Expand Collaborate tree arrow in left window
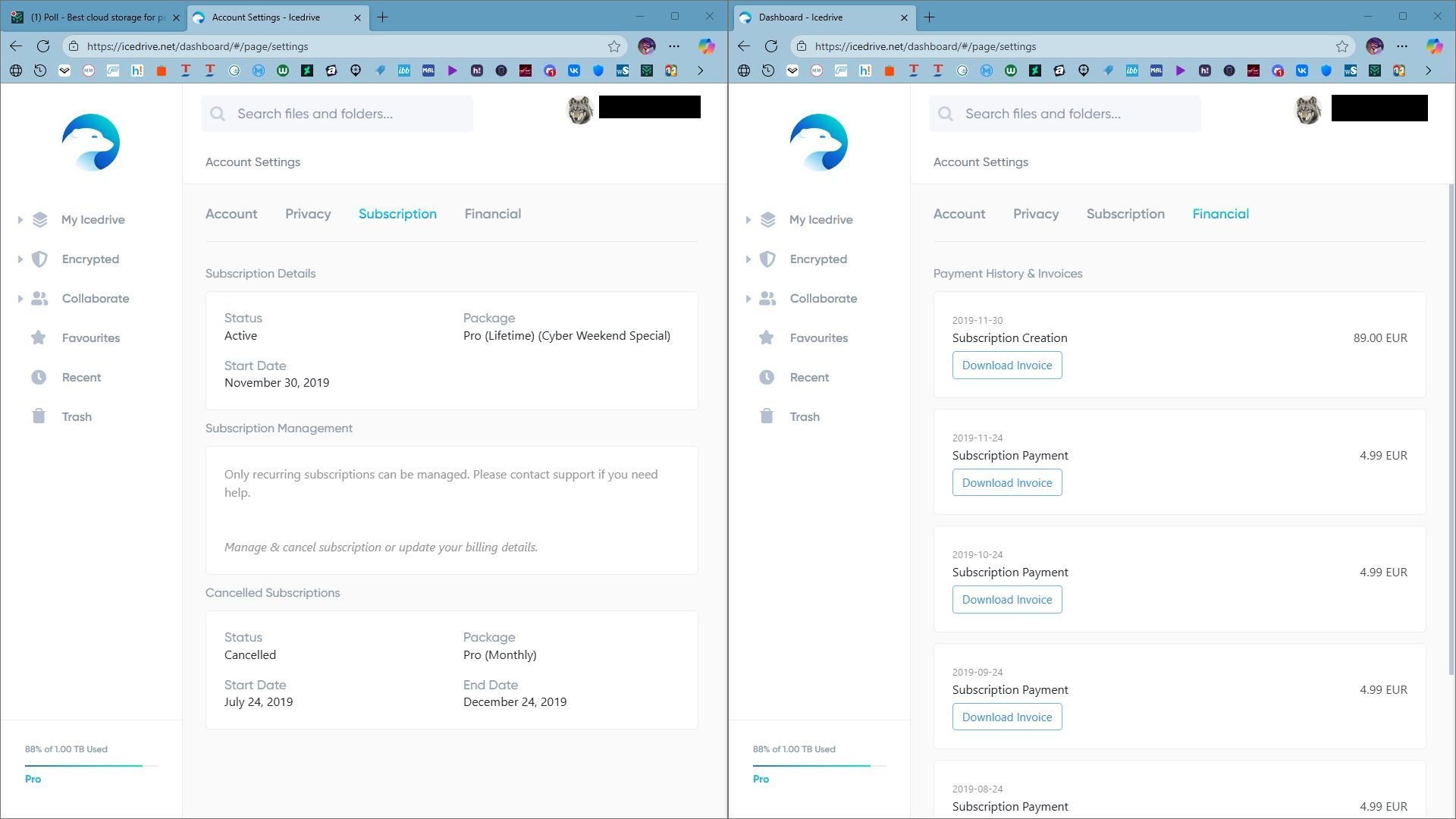 [20, 299]
